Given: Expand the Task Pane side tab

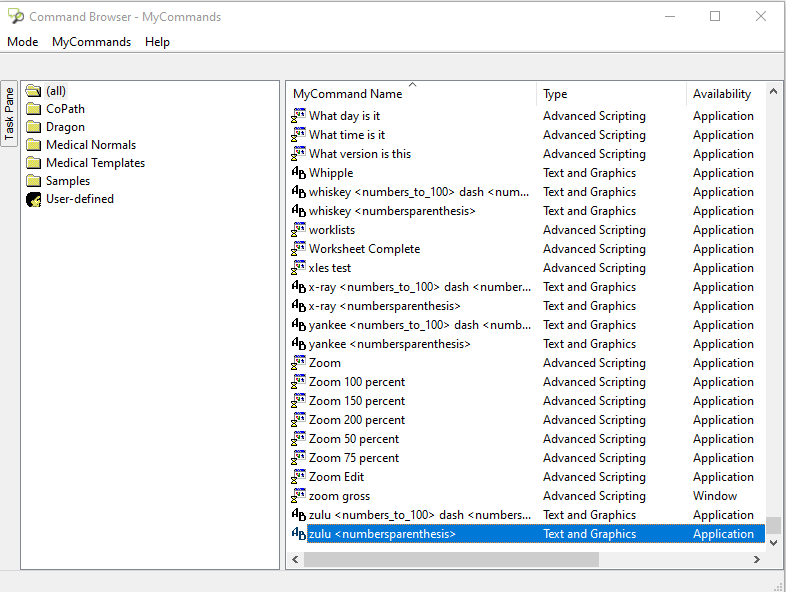Looking at the screenshot, I should (9, 113).
